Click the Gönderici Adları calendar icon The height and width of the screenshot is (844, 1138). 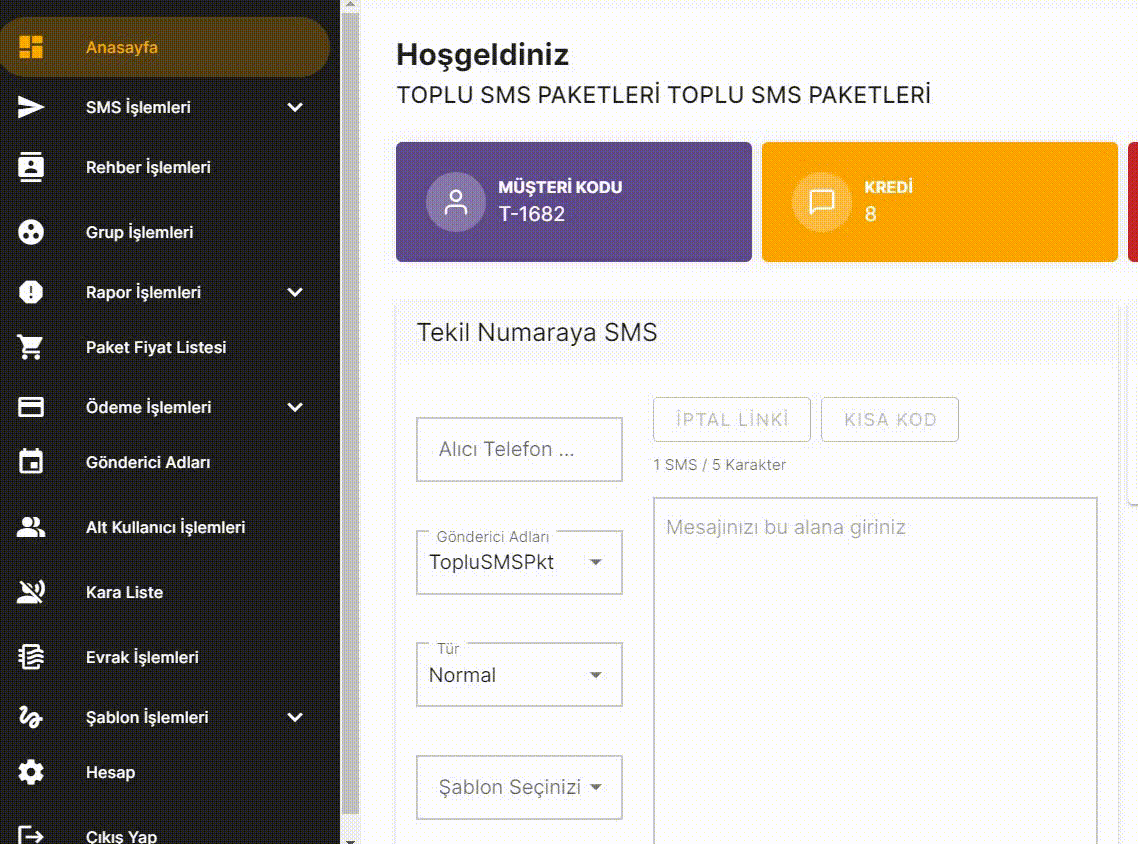point(30,462)
